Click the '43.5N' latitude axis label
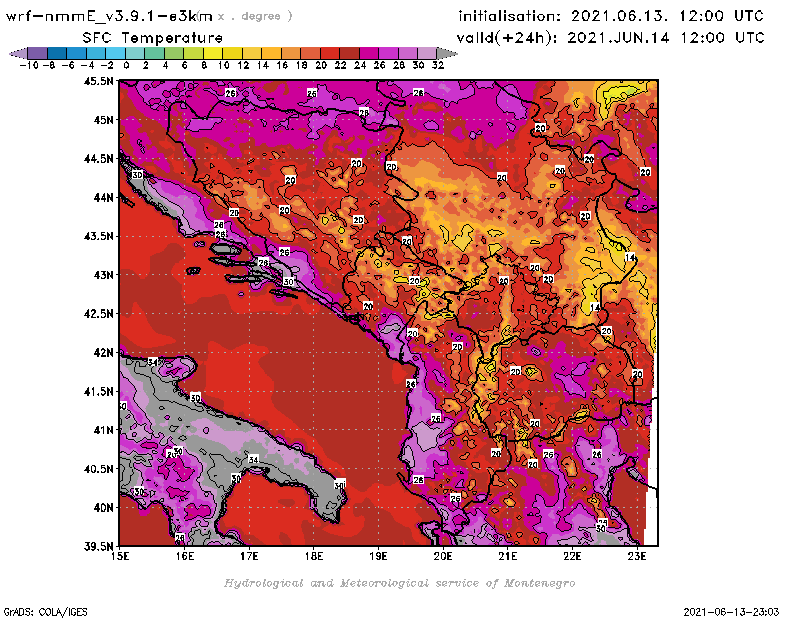800x618 pixels. pos(98,236)
